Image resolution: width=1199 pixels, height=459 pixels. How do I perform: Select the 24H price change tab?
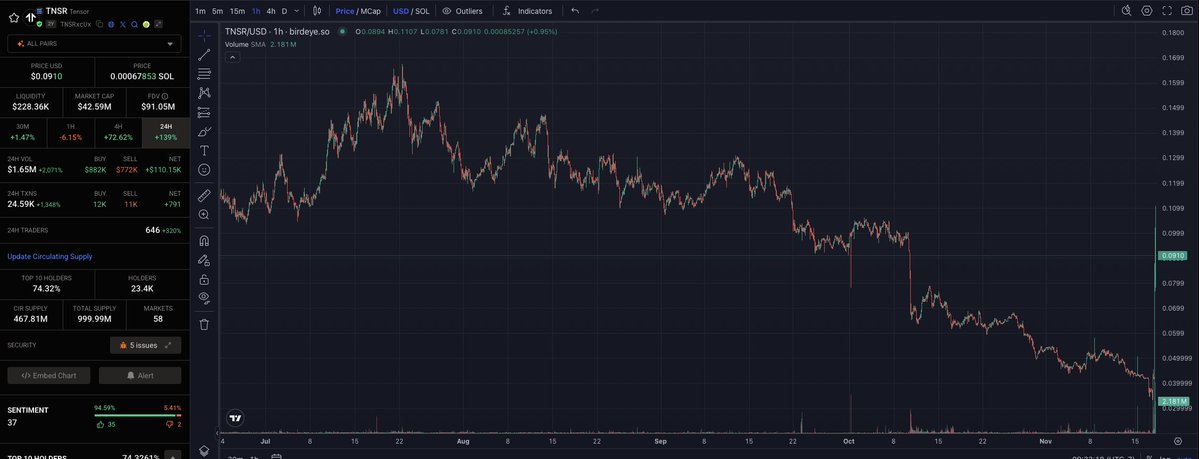click(166, 132)
